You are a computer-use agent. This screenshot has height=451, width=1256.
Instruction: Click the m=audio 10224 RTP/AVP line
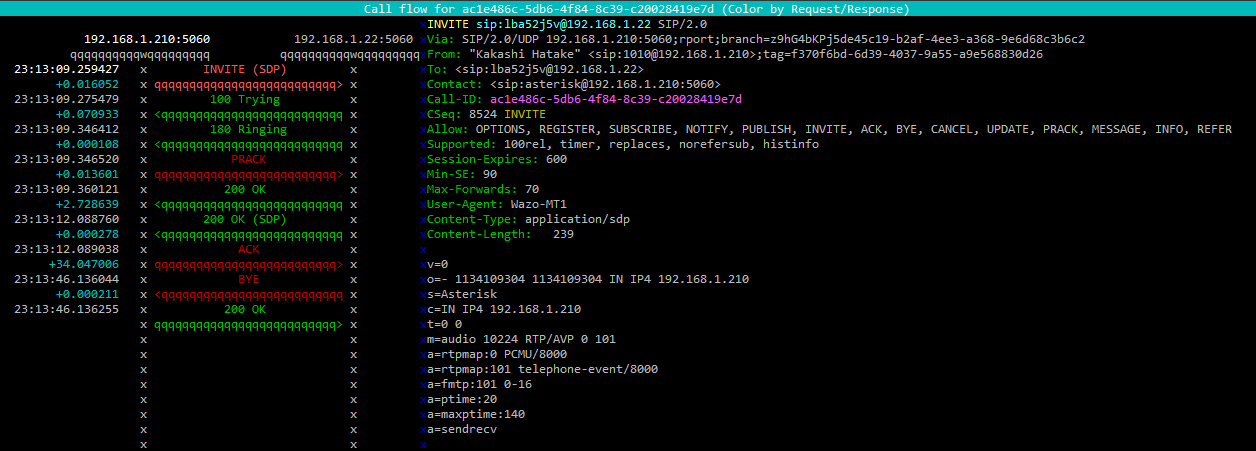pos(521,339)
